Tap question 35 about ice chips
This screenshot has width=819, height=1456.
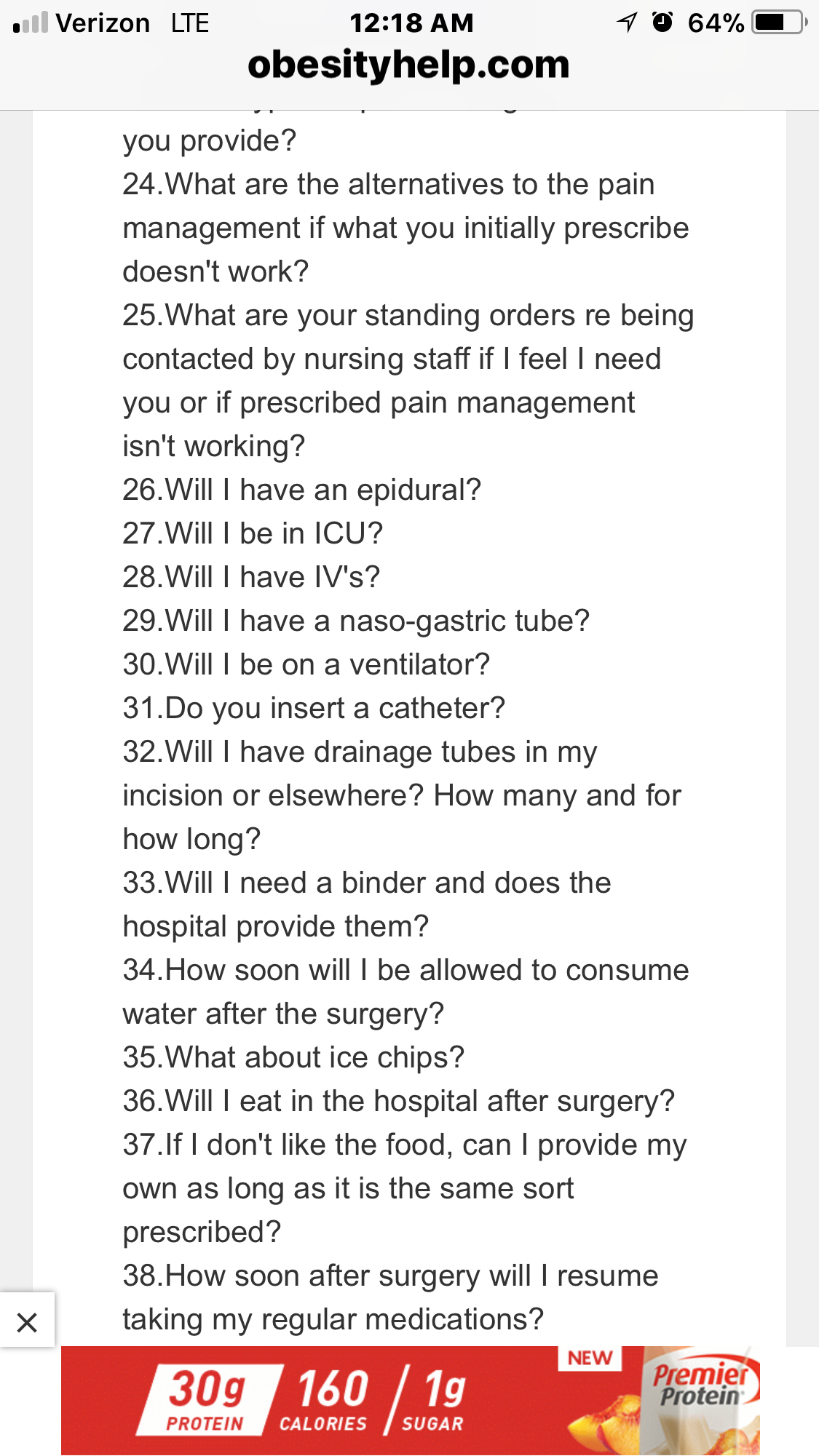(293, 1057)
